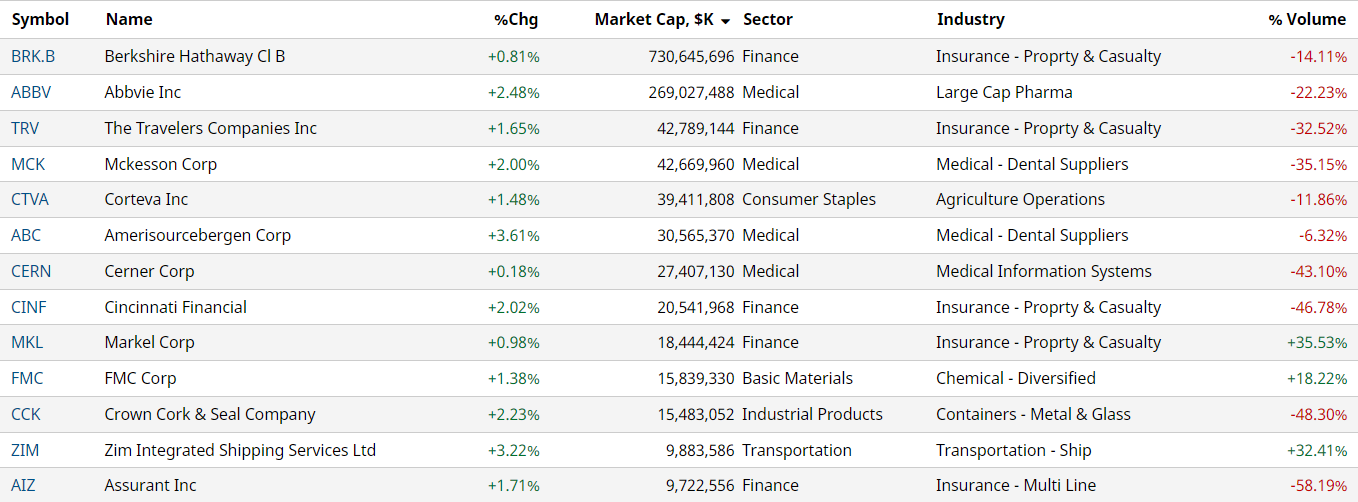Viewport: 1358px width, 502px height.
Task: Select the CCK ticker link
Action: (x=26, y=415)
